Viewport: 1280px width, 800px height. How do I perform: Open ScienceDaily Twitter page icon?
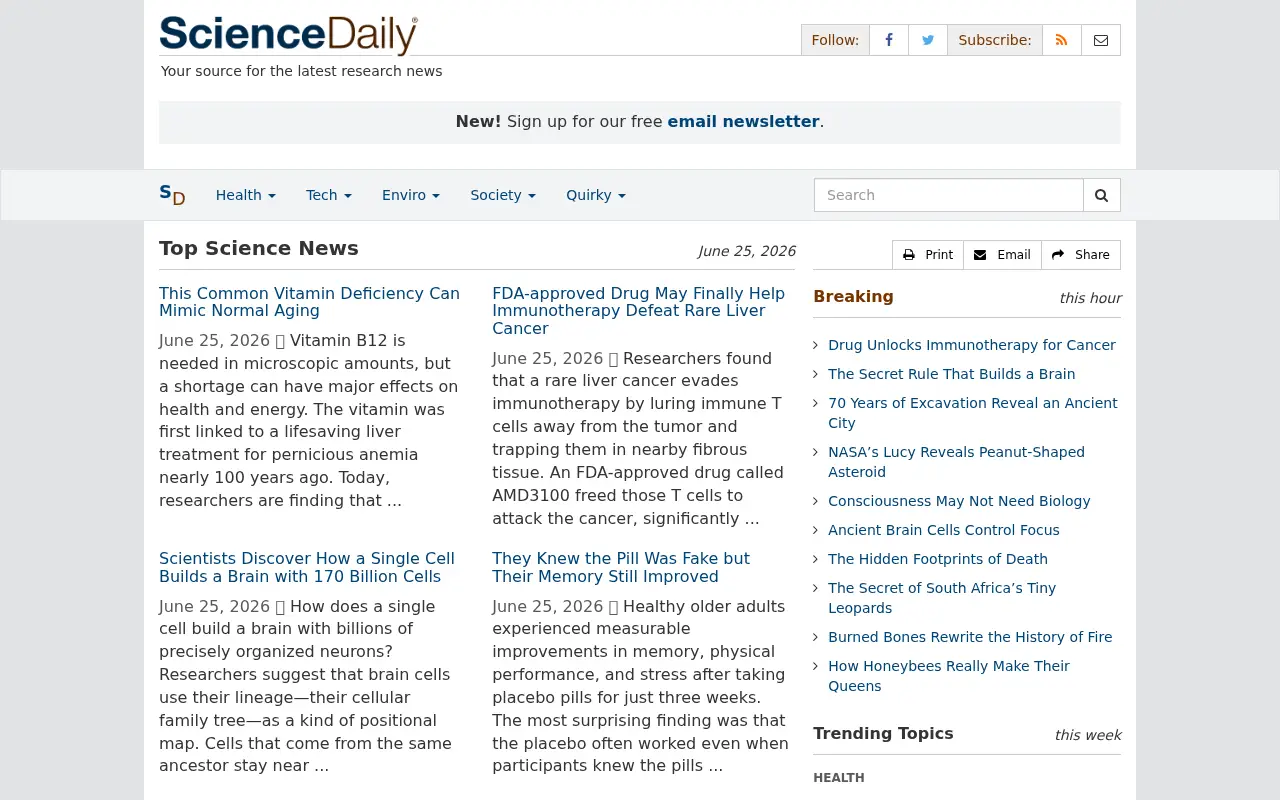(x=928, y=40)
